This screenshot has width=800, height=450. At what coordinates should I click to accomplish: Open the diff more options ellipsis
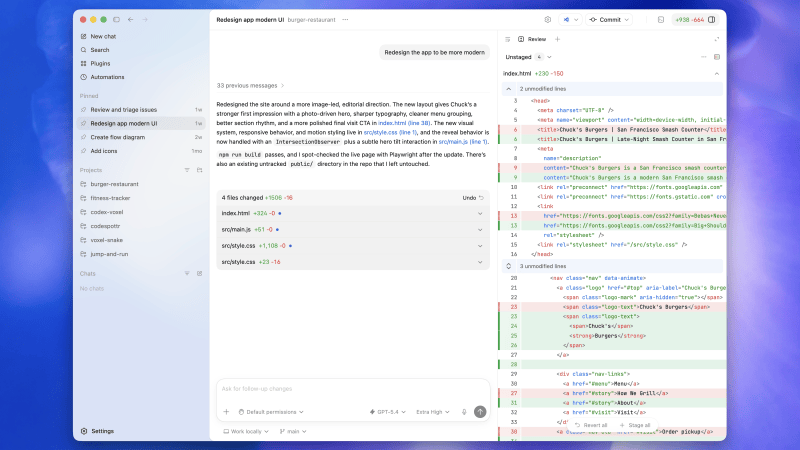704,57
